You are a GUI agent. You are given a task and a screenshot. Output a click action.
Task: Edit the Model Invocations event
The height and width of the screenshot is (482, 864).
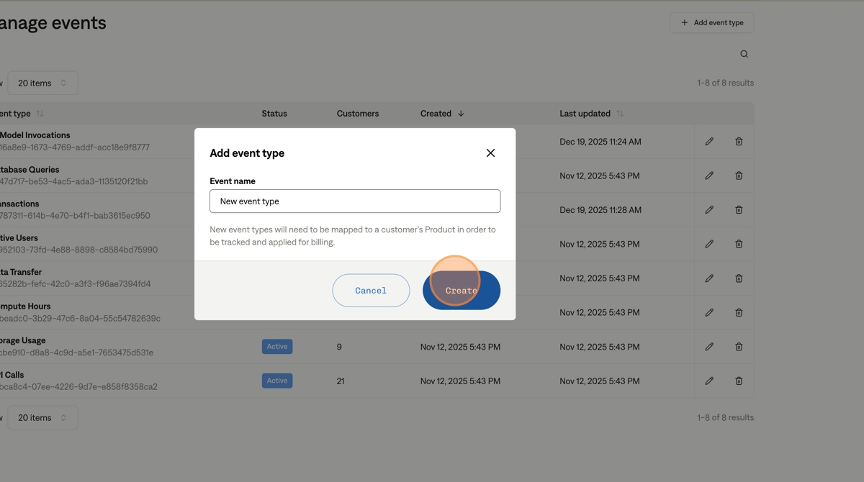click(709, 141)
